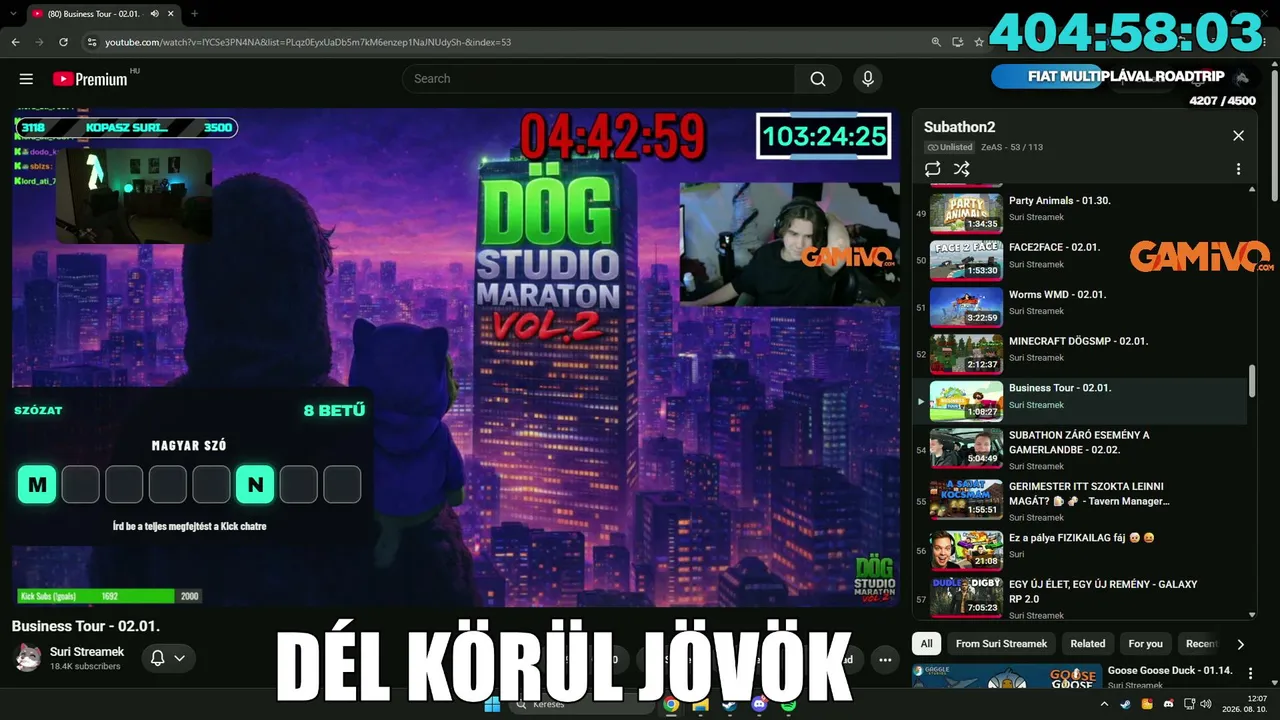Viewport: 1280px width, 720px height.
Task: Bookmark this page with the star
Action: (979, 42)
